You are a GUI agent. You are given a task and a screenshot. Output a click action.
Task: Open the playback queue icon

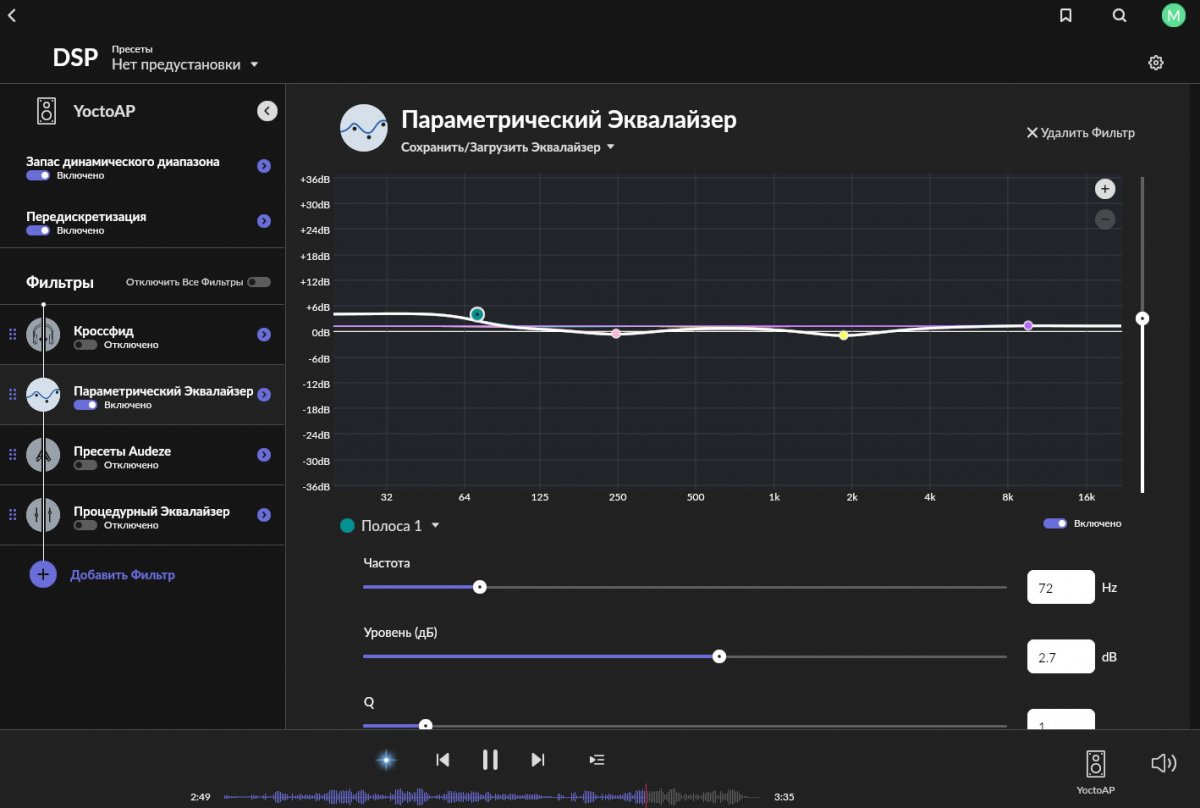[597, 760]
